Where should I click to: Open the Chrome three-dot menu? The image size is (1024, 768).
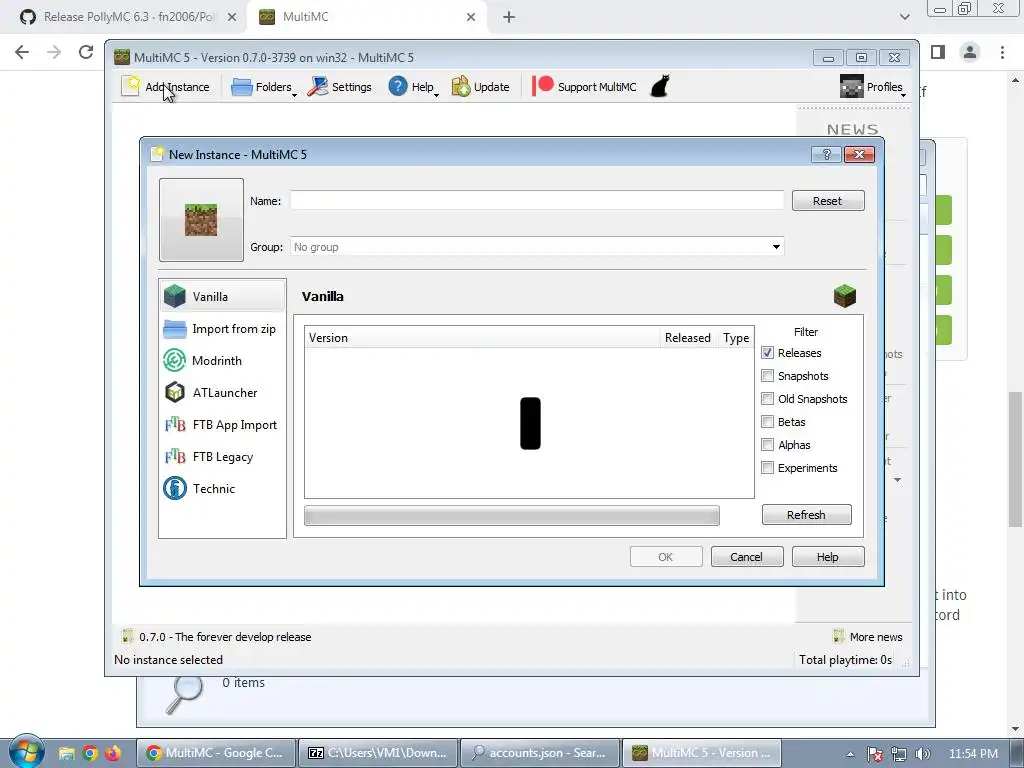point(1002,52)
